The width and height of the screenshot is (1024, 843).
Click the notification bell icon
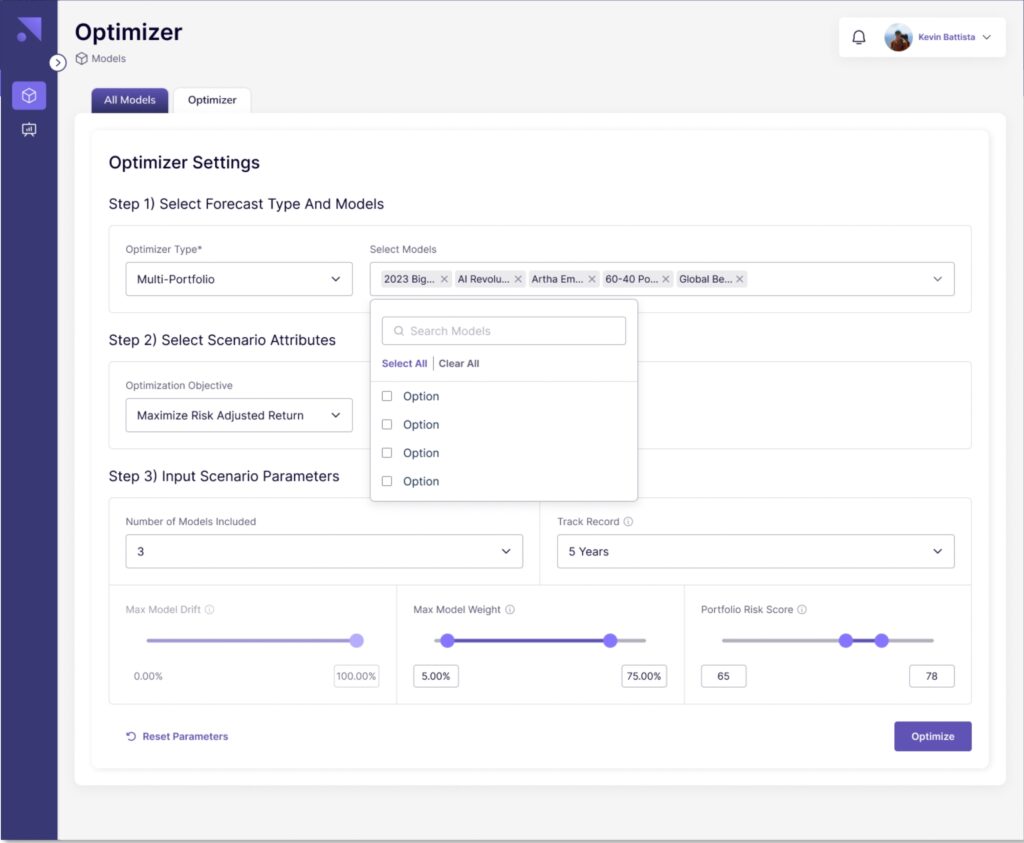tap(858, 37)
